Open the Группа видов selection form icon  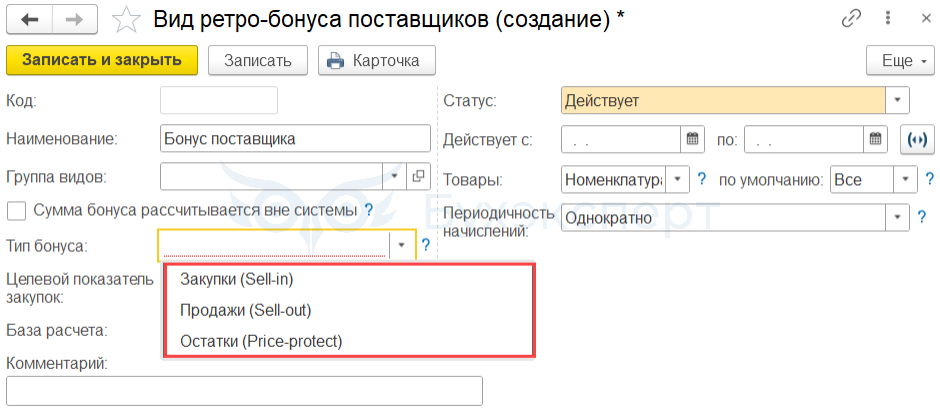click(x=418, y=177)
